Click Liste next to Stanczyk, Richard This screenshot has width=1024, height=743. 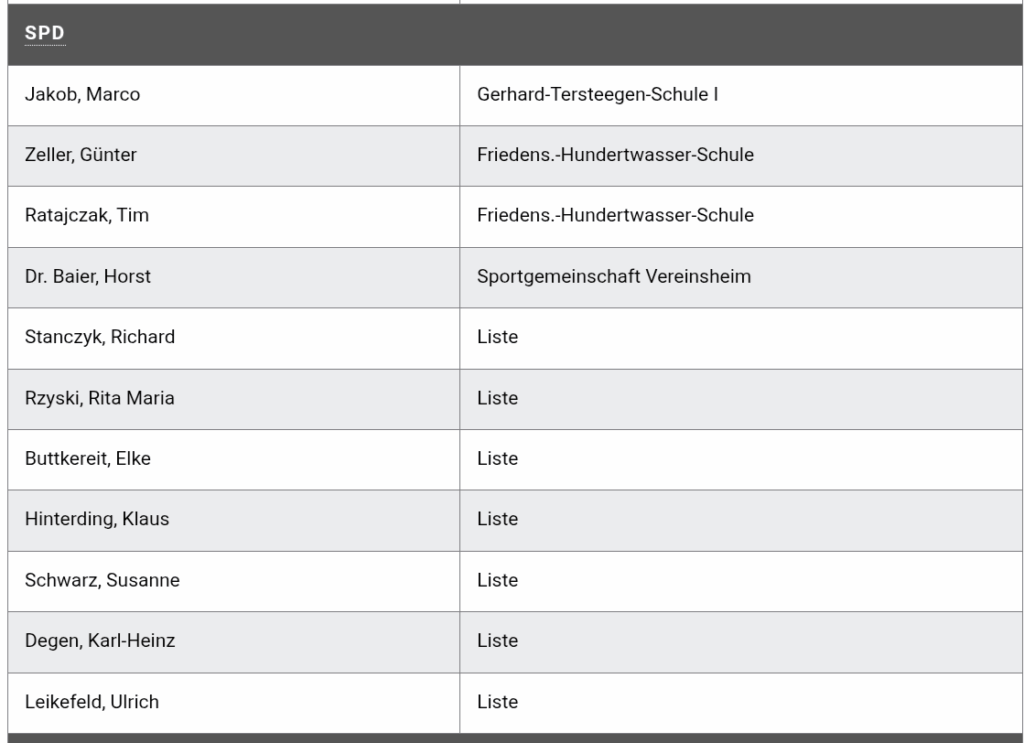[x=498, y=337]
